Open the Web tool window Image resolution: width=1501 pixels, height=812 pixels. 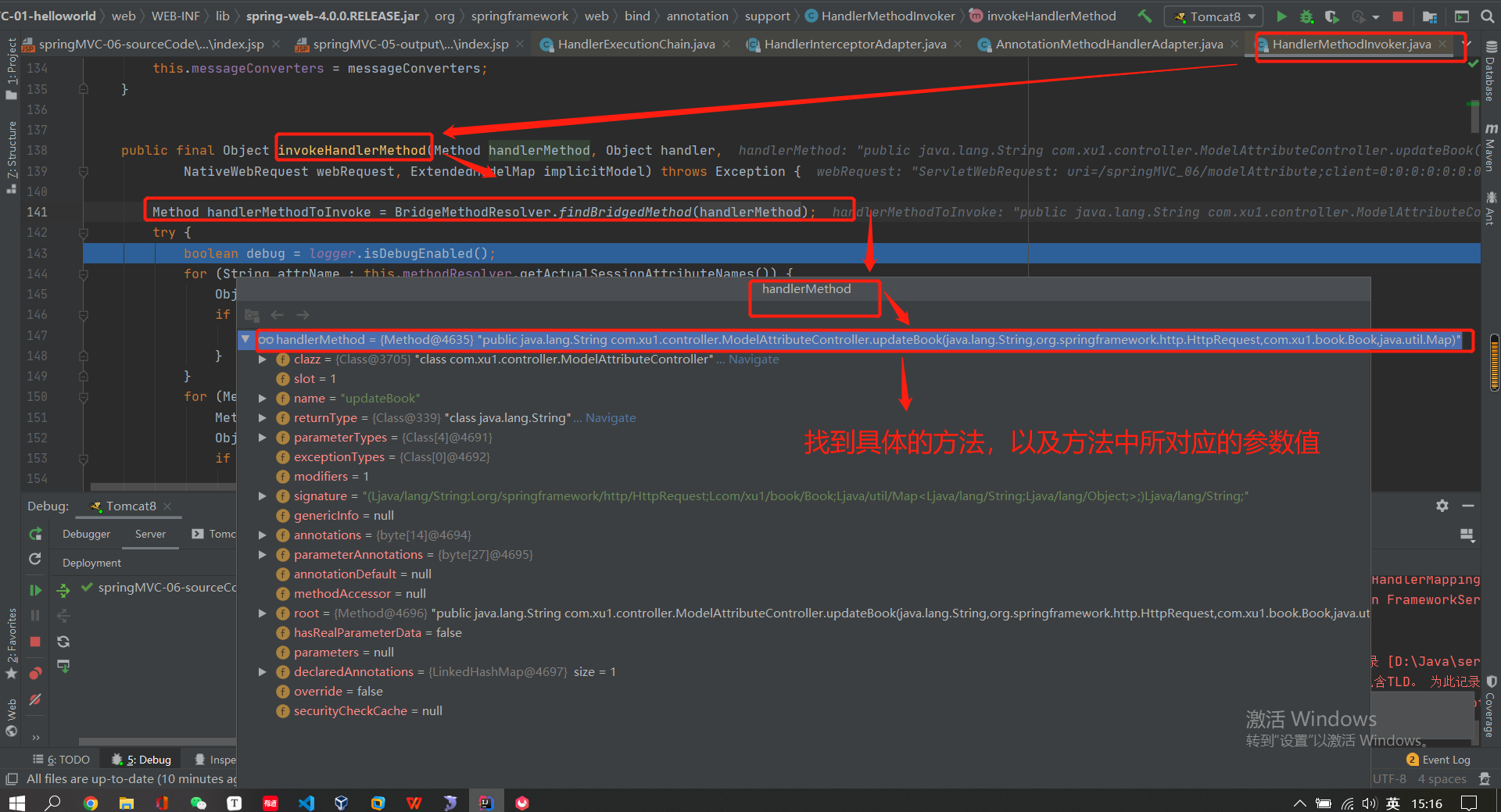pos(11,717)
